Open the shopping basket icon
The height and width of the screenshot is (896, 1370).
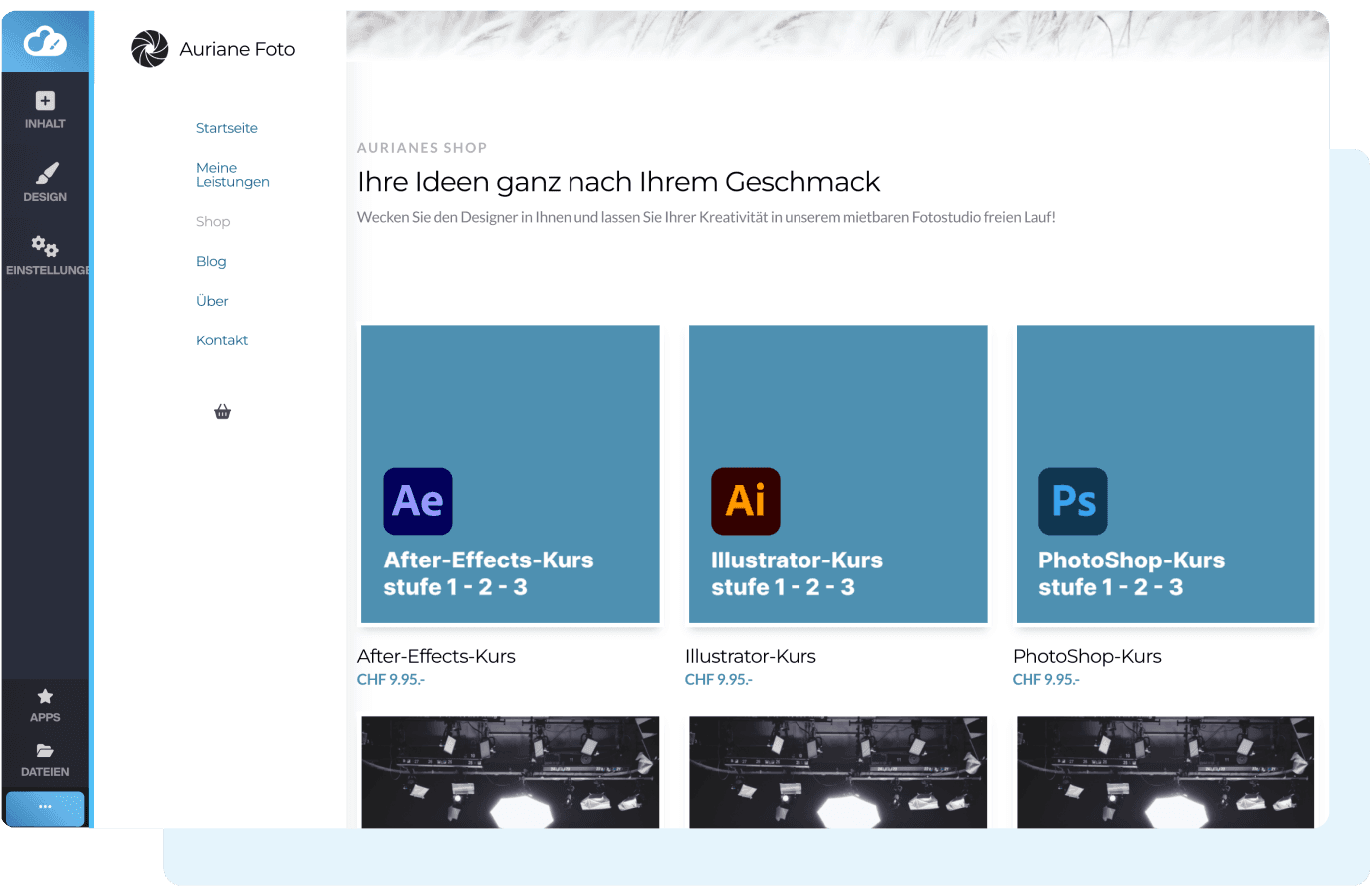pyautogui.click(x=222, y=412)
